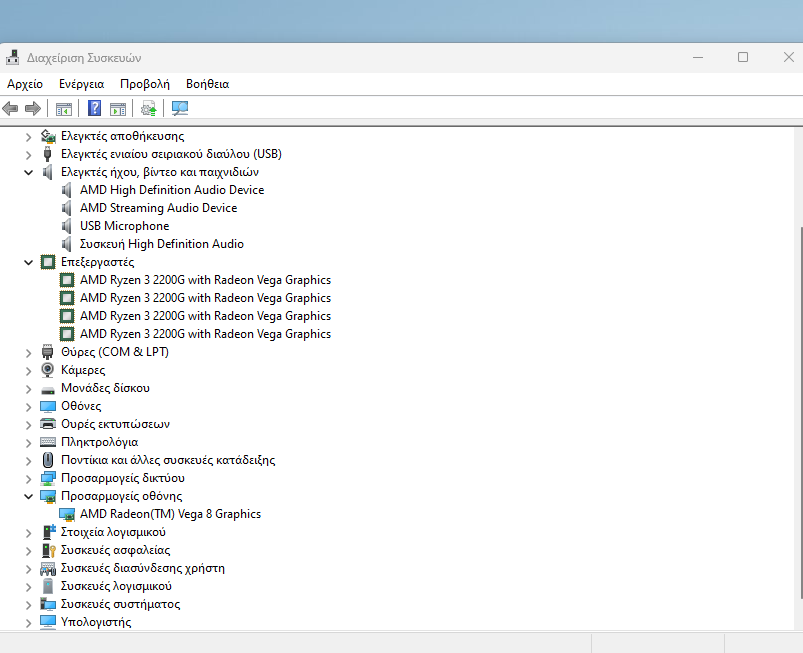This screenshot has width=803, height=653.
Task: Open the Αρχείο menu
Action: coord(25,84)
